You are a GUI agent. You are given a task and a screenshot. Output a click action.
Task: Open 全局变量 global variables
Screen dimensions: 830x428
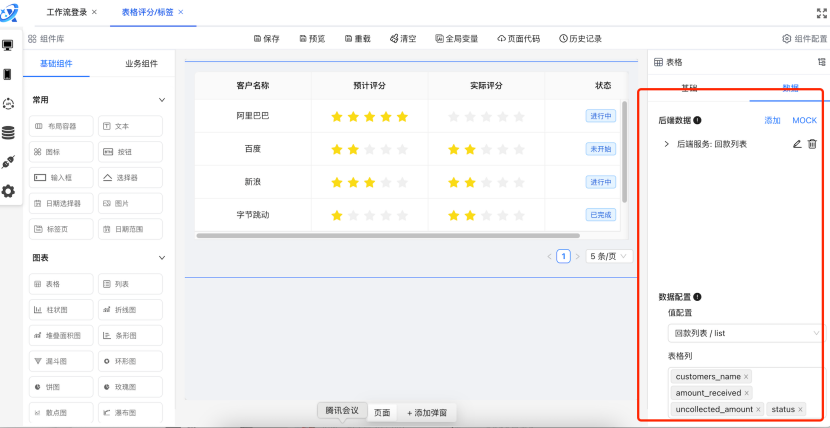(x=457, y=39)
